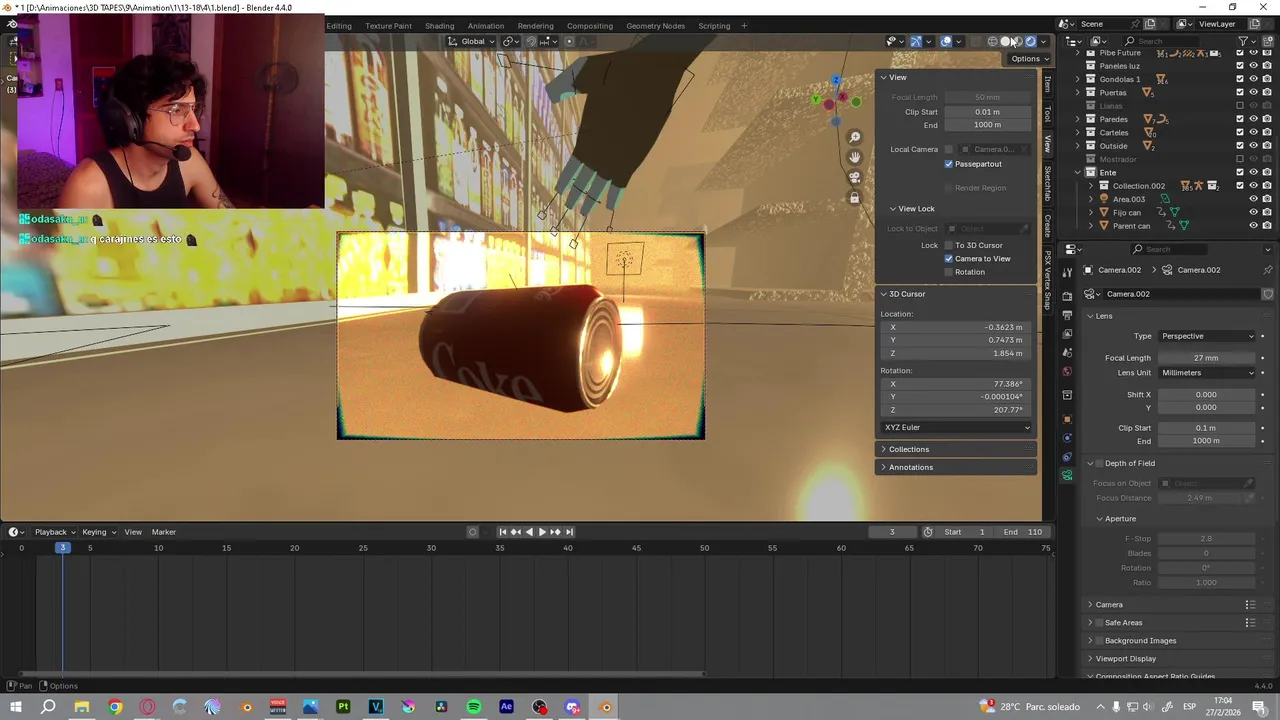This screenshot has width=1280, height=720.
Task: Open the View Layer properties tab icon
Action: coord(1067,334)
